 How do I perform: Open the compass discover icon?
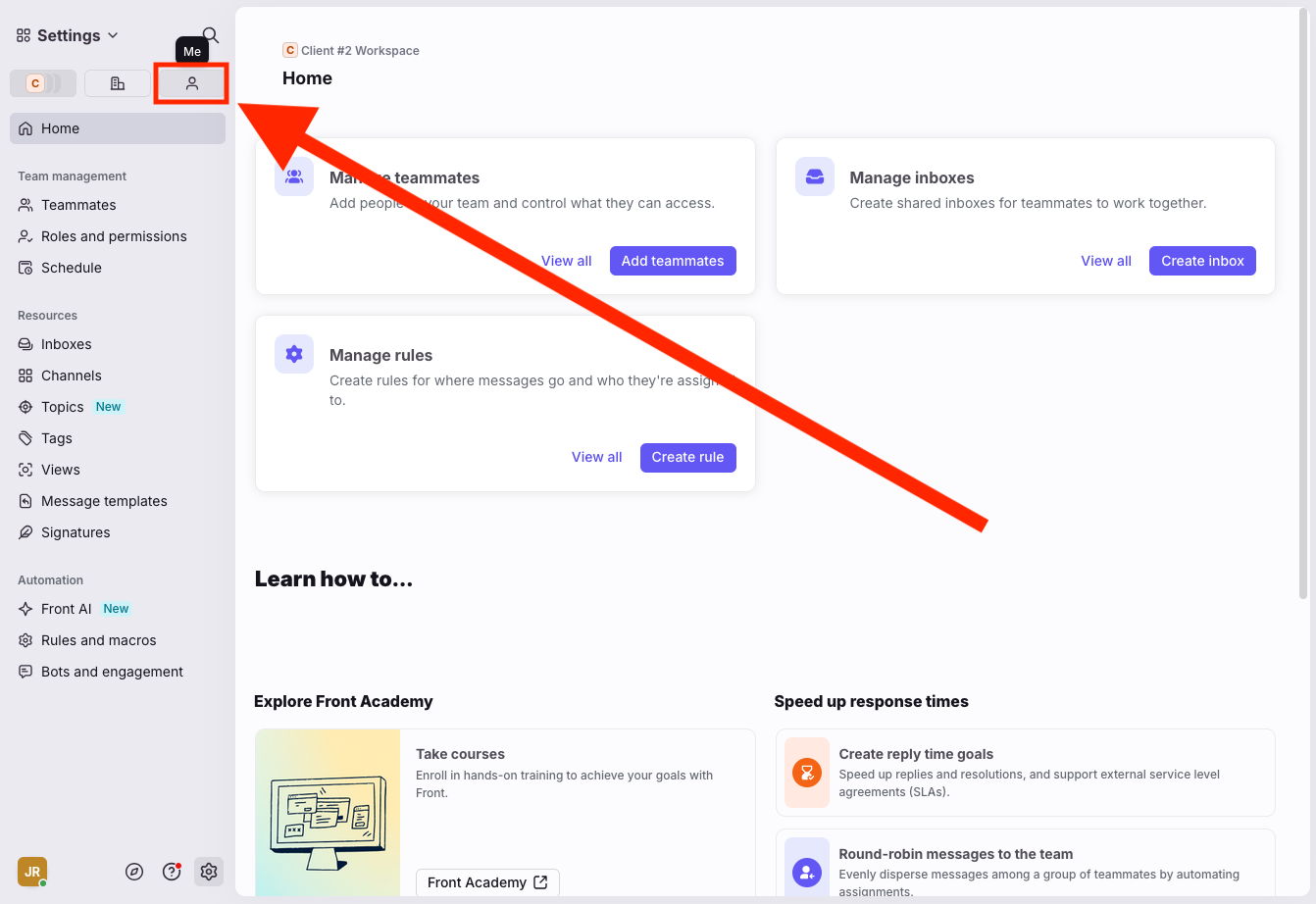tap(135, 872)
